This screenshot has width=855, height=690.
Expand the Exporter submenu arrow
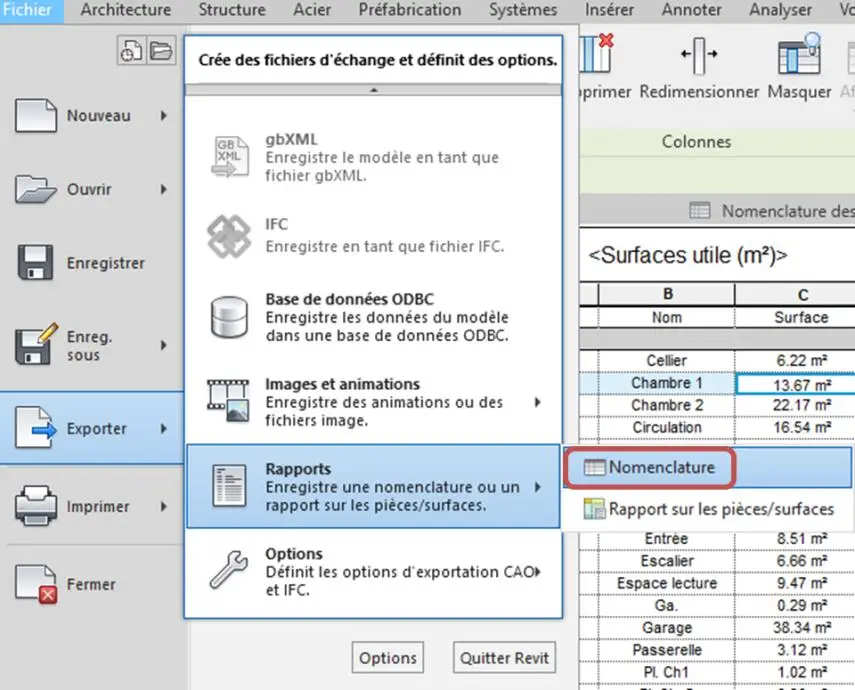pyautogui.click(x=164, y=429)
